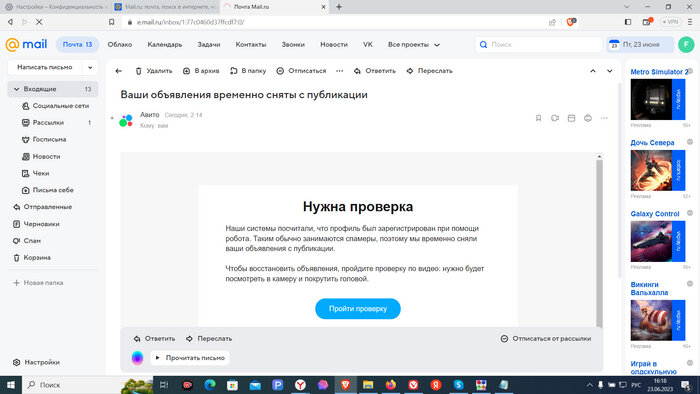Select the Почта tab
700x394 pixels.
[x=77, y=45]
